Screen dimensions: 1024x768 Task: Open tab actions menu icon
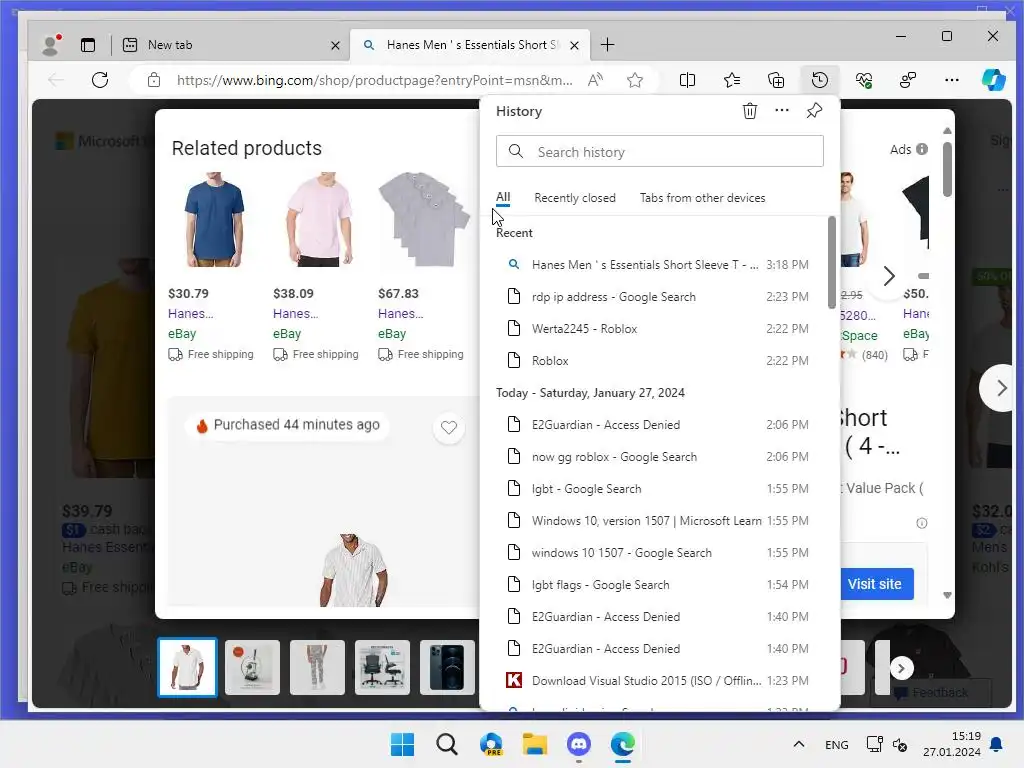88,45
